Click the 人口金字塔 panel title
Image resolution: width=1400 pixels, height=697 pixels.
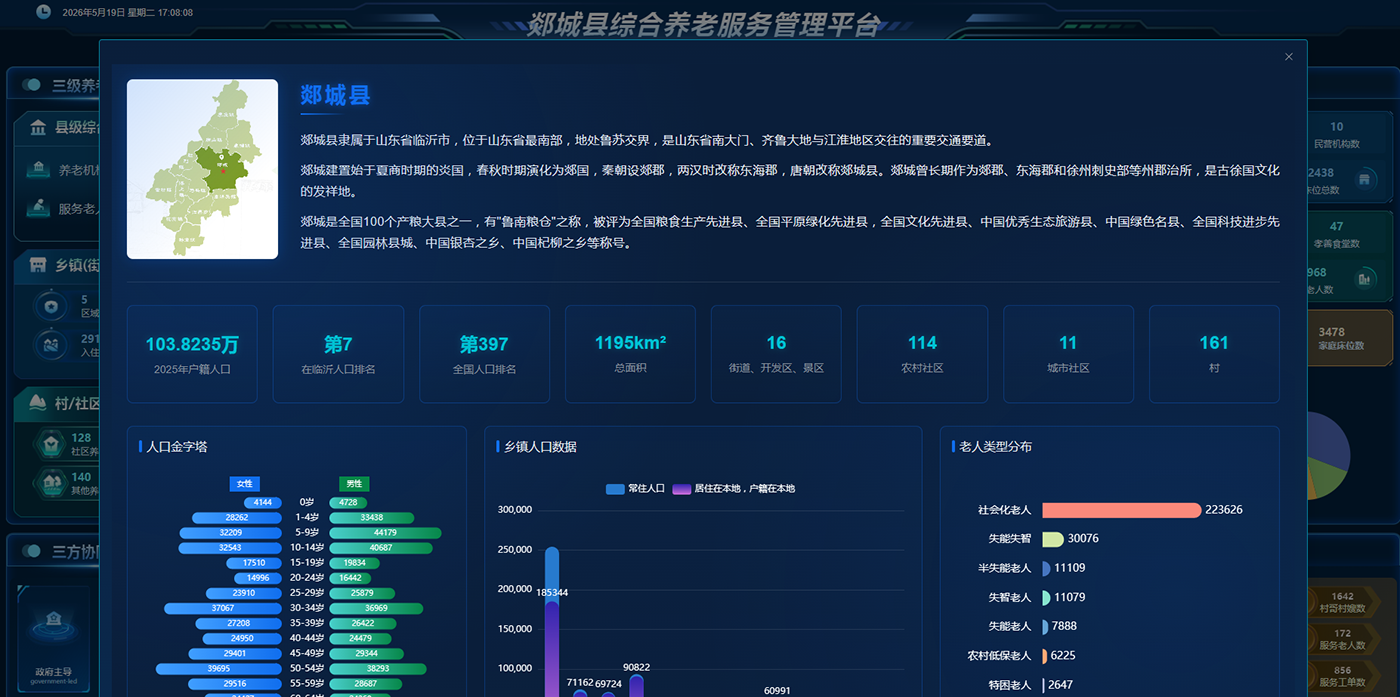pyautogui.click(x=177, y=447)
